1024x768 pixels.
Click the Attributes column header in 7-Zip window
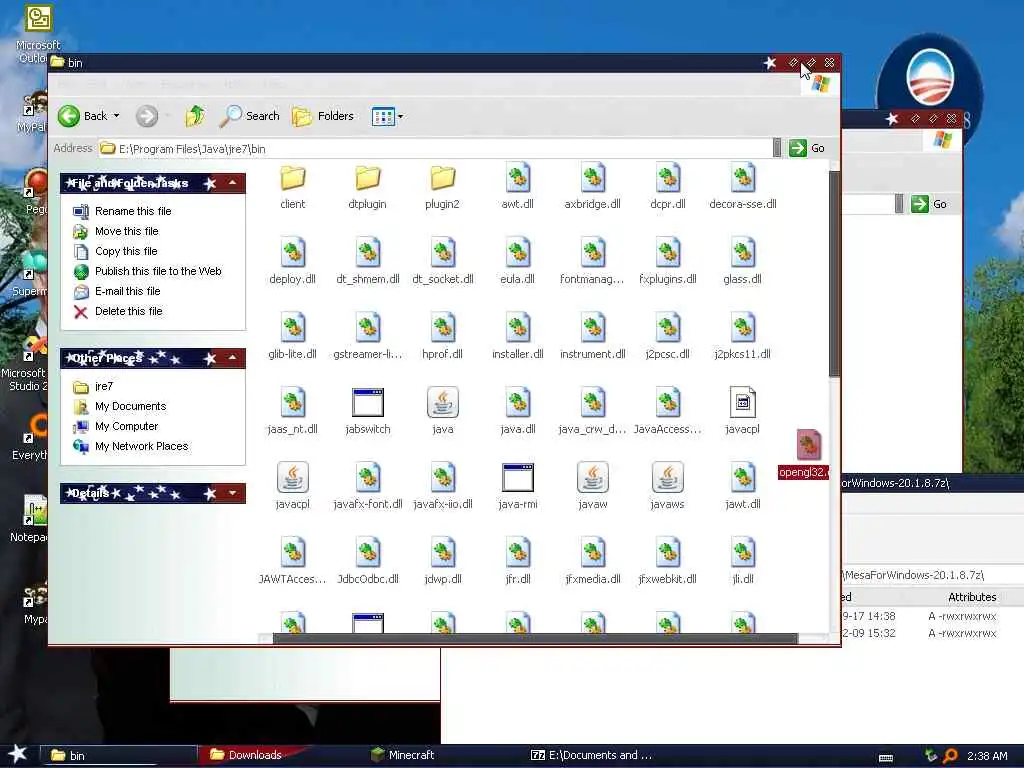(x=972, y=597)
